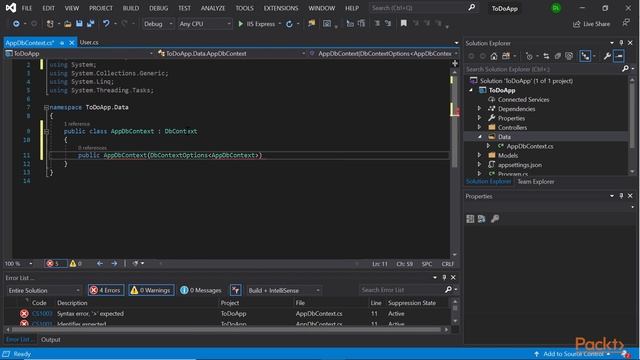The height and width of the screenshot is (360, 640).
Task: Click the Home icon in Solution Explorer
Action: click(x=494, y=56)
